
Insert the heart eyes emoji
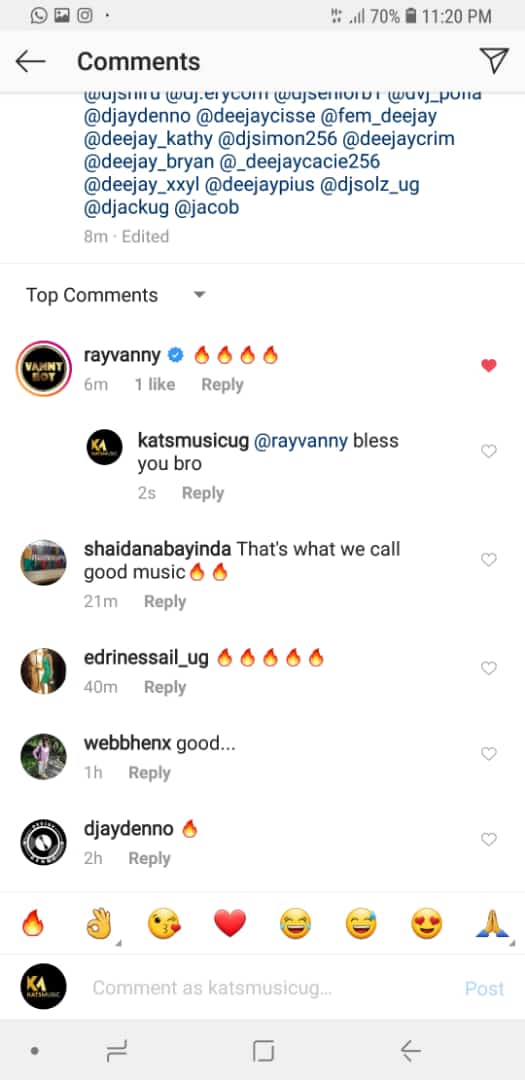pyautogui.click(x=426, y=924)
